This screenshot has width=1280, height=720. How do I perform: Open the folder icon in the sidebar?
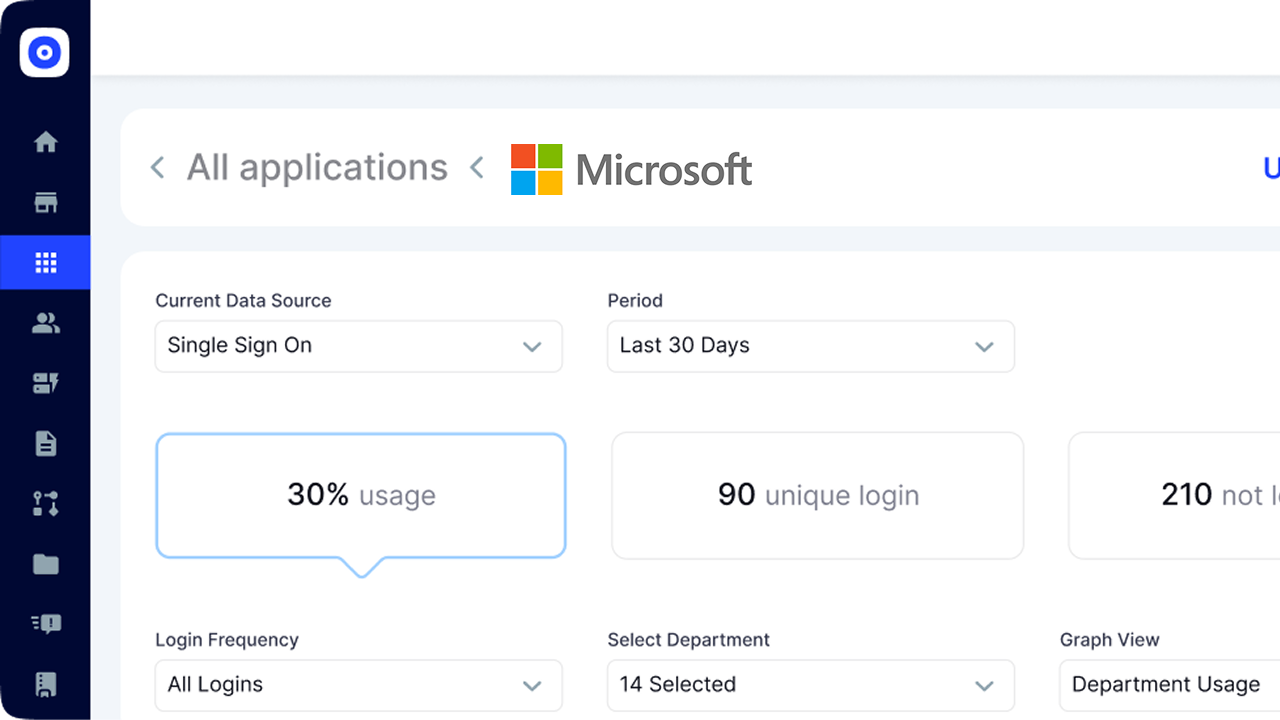45,563
